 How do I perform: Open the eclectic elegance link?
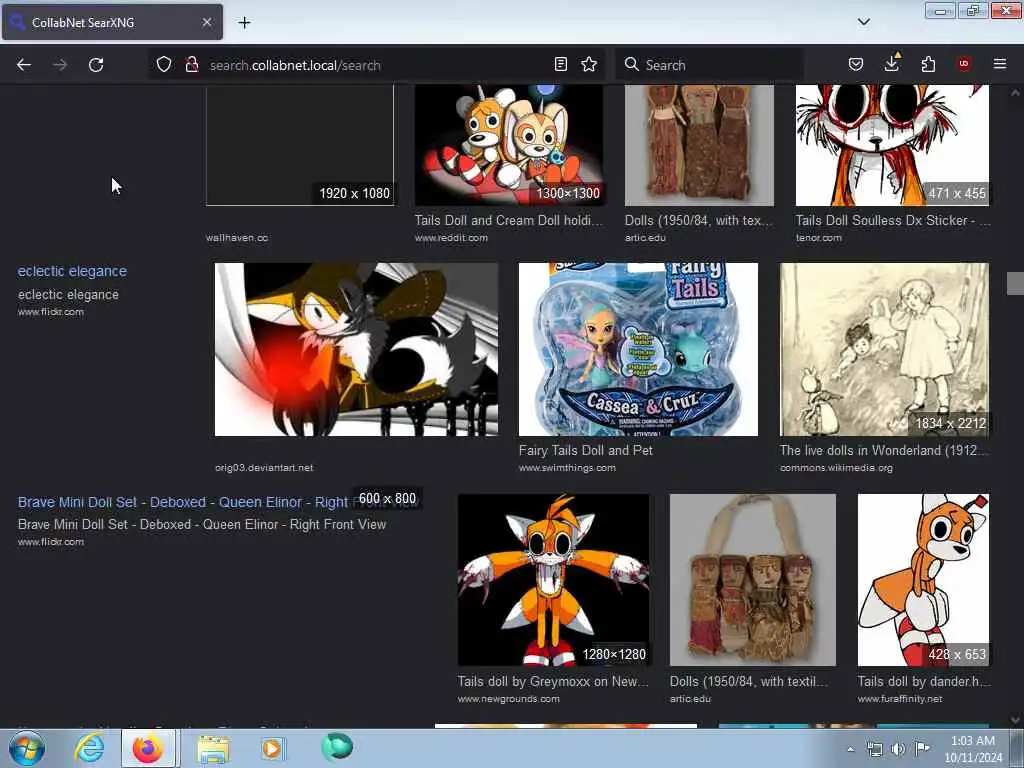pyautogui.click(x=72, y=271)
